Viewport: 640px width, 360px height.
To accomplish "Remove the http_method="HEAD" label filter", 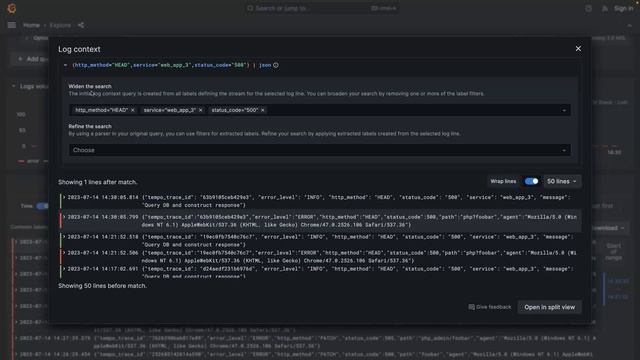I will pos(133,110).
